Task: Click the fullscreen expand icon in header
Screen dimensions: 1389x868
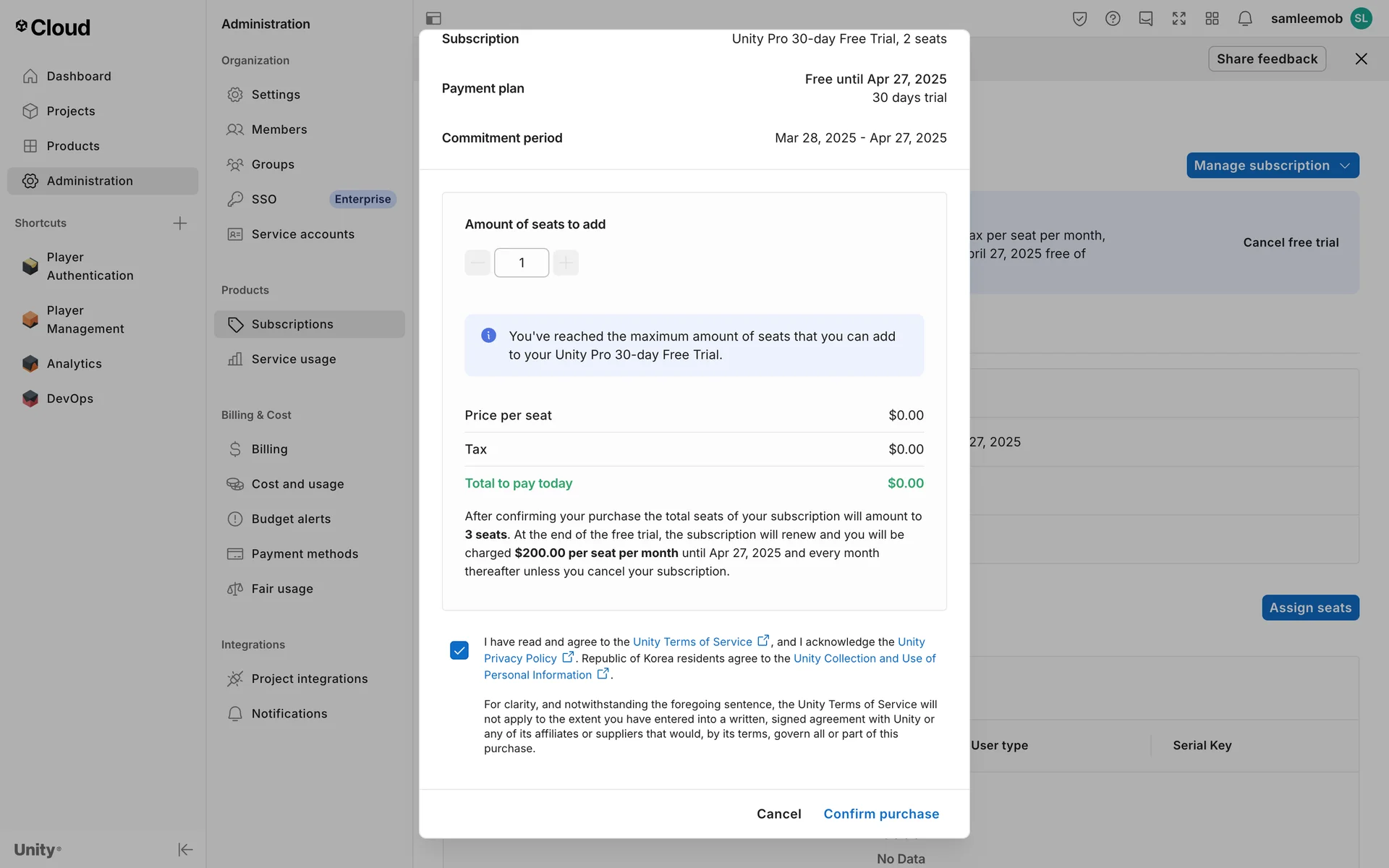Action: coord(1178,19)
